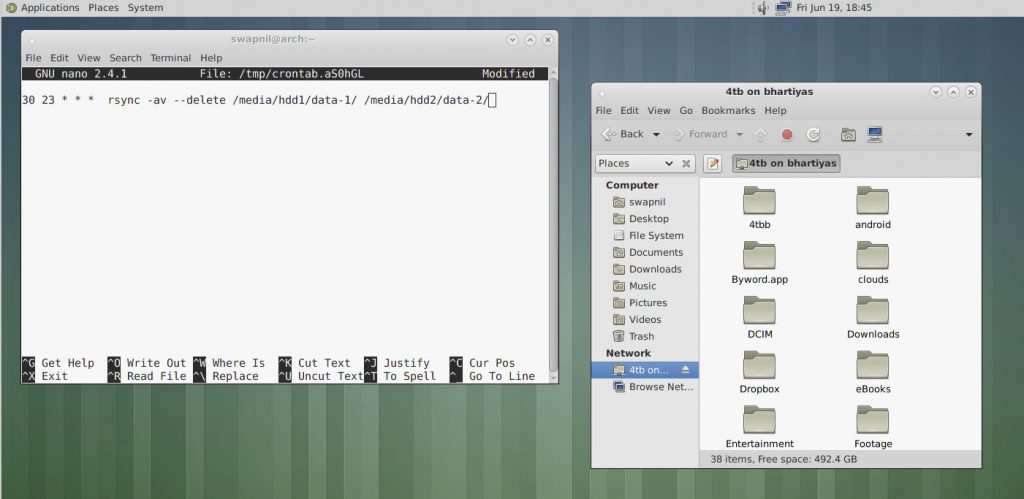
Task: Expand the toolbar overflow arrow at right
Action: [969, 134]
